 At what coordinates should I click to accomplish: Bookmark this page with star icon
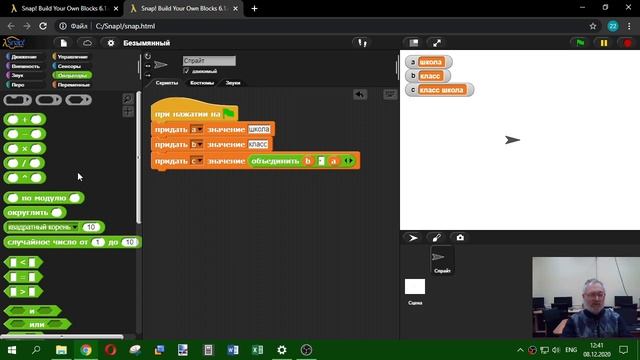coord(593,26)
